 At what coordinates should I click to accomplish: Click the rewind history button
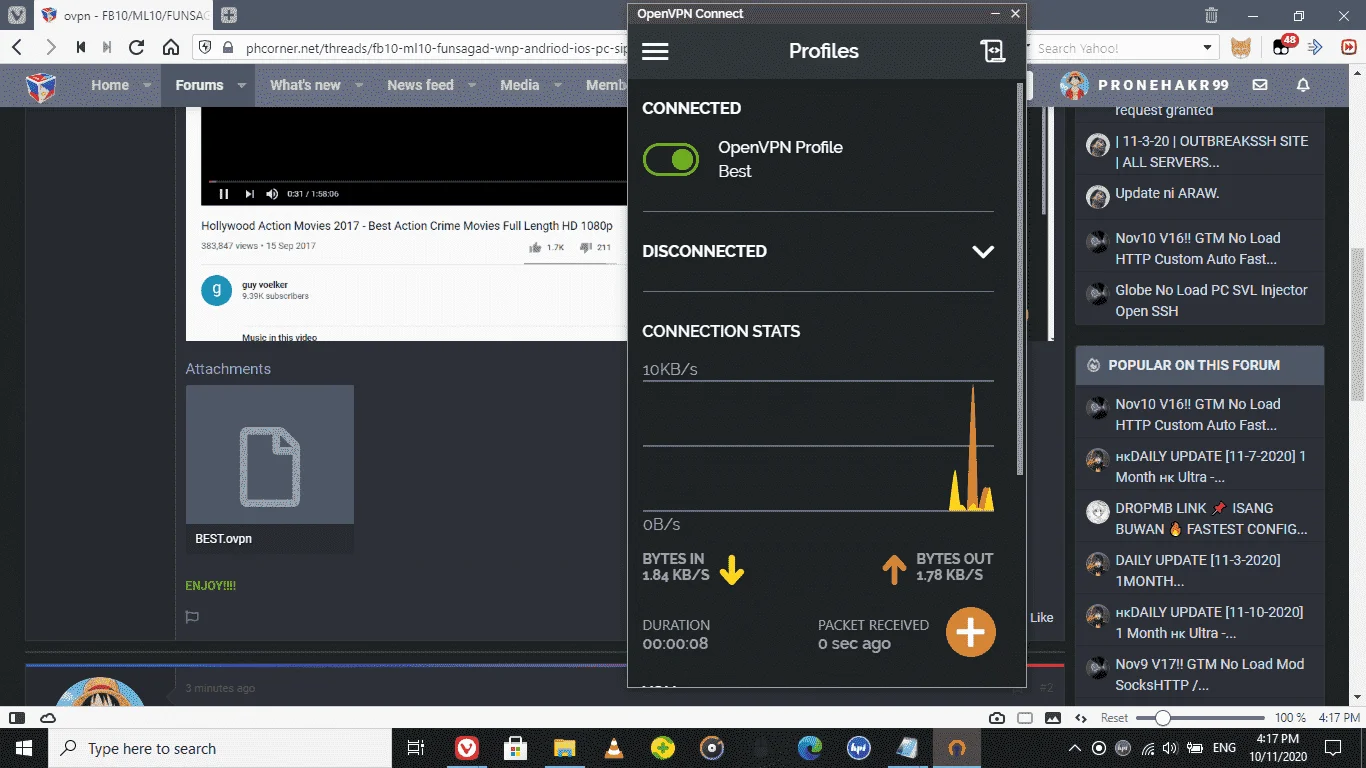[81, 47]
